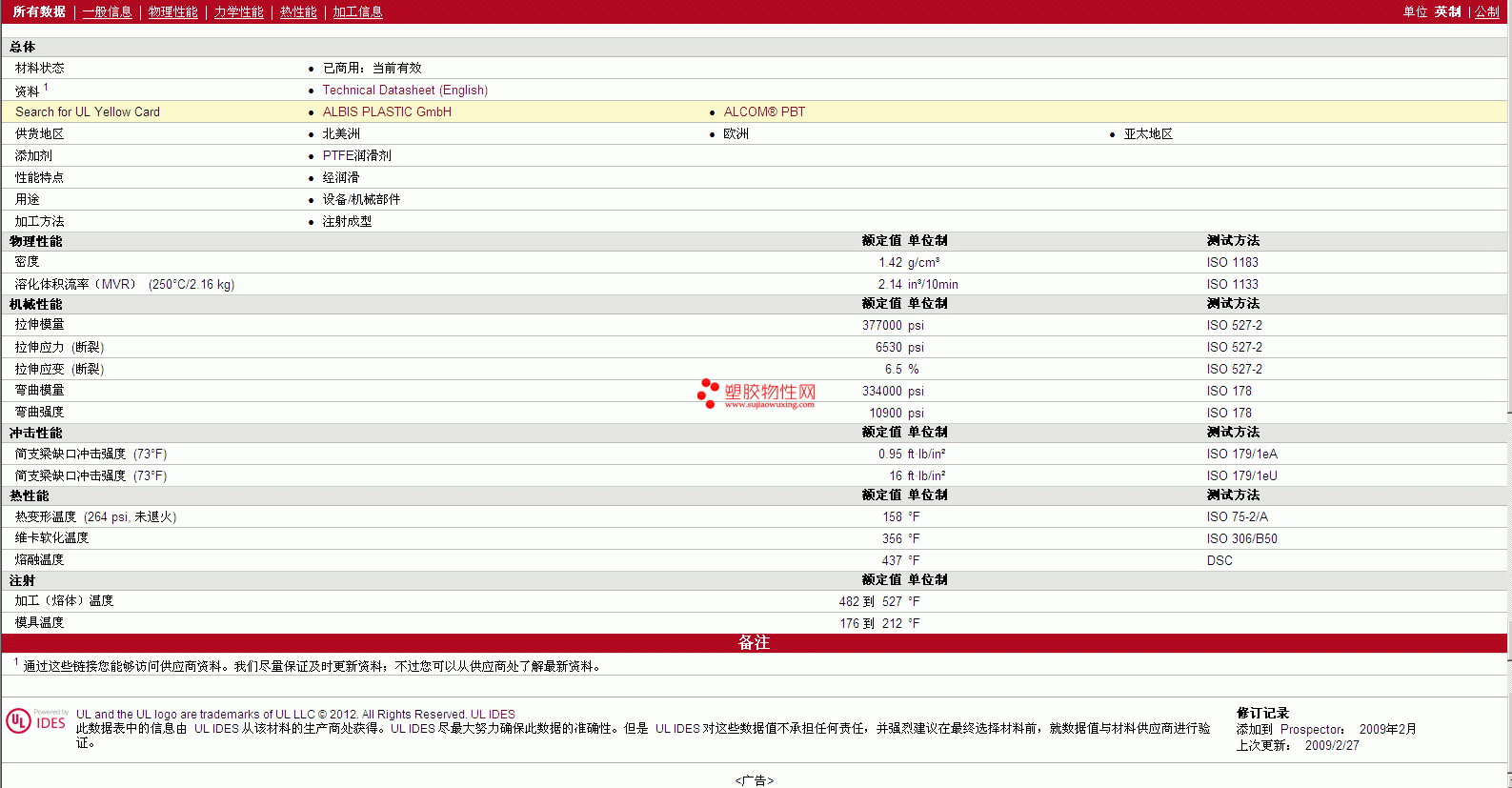The image size is (1512, 788).
Task: Click the 模具温度 row label
Action: point(39,622)
